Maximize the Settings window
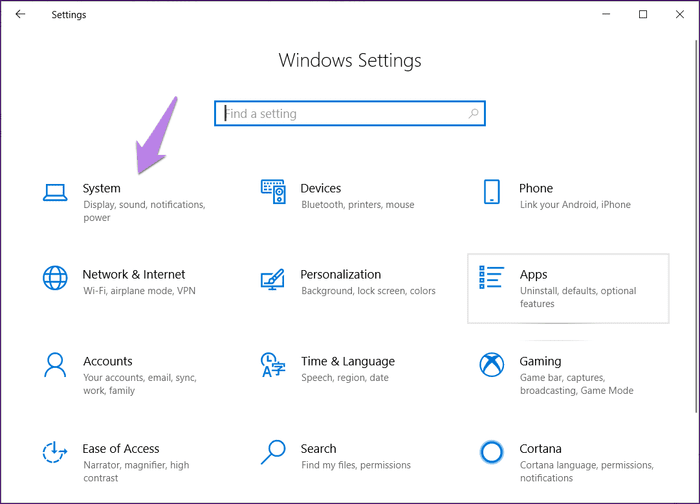The width and height of the screenshot is (700, 504). tap(643, 14)
